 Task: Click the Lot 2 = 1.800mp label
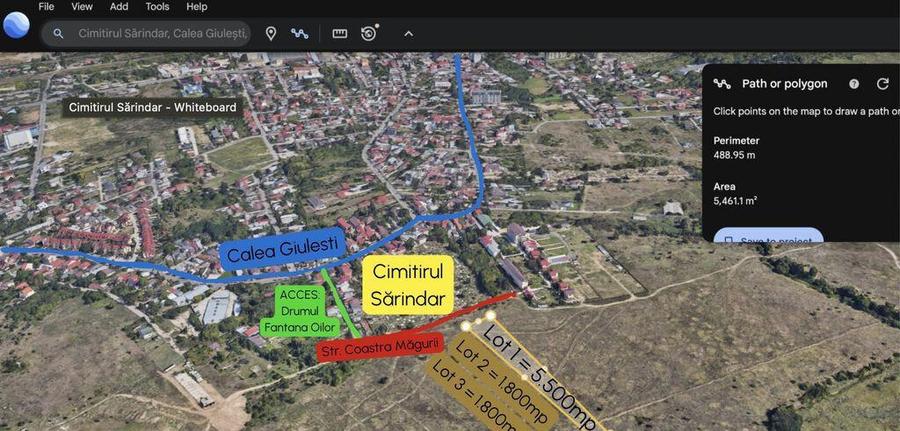pyautogui.click(x=502, y=383)
